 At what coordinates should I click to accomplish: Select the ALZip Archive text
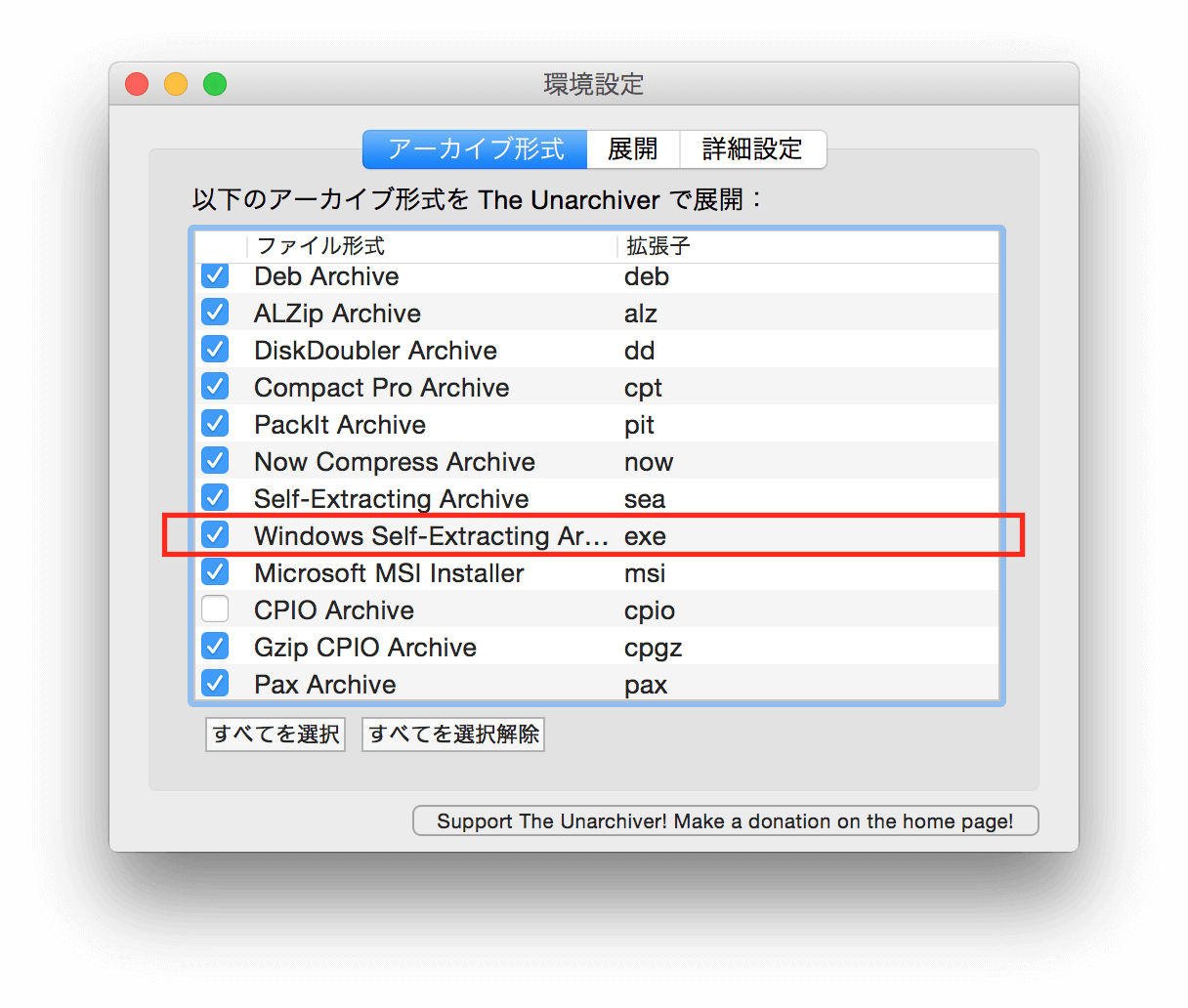337,314
